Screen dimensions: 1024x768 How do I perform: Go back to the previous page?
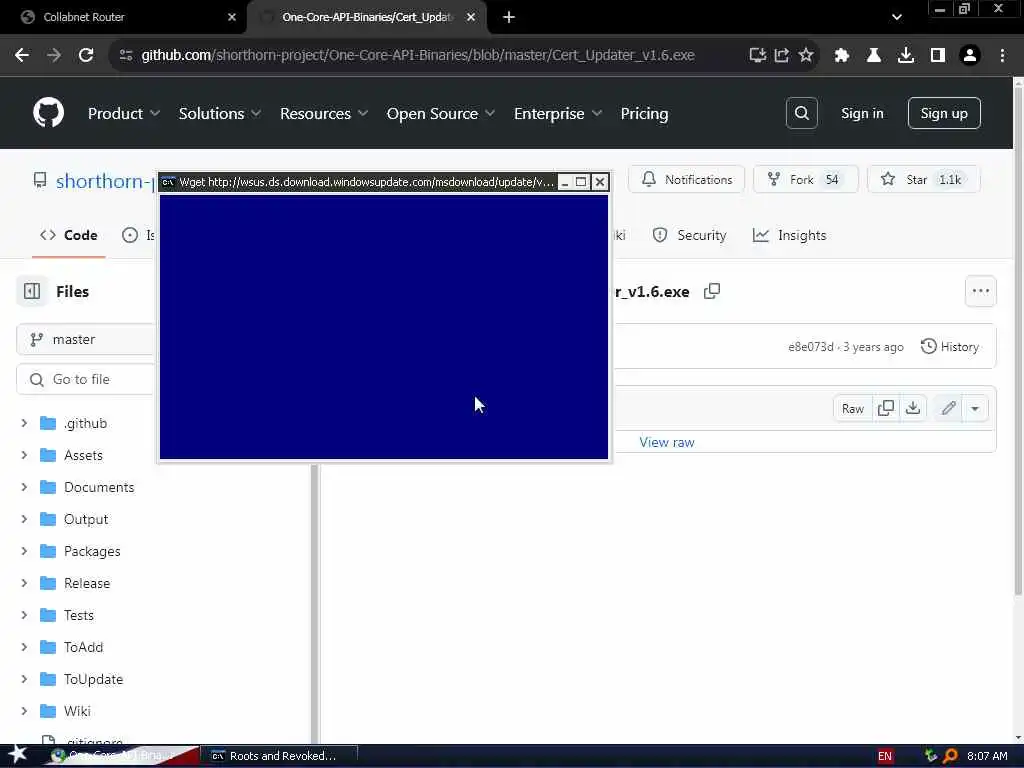click(22, 55)
